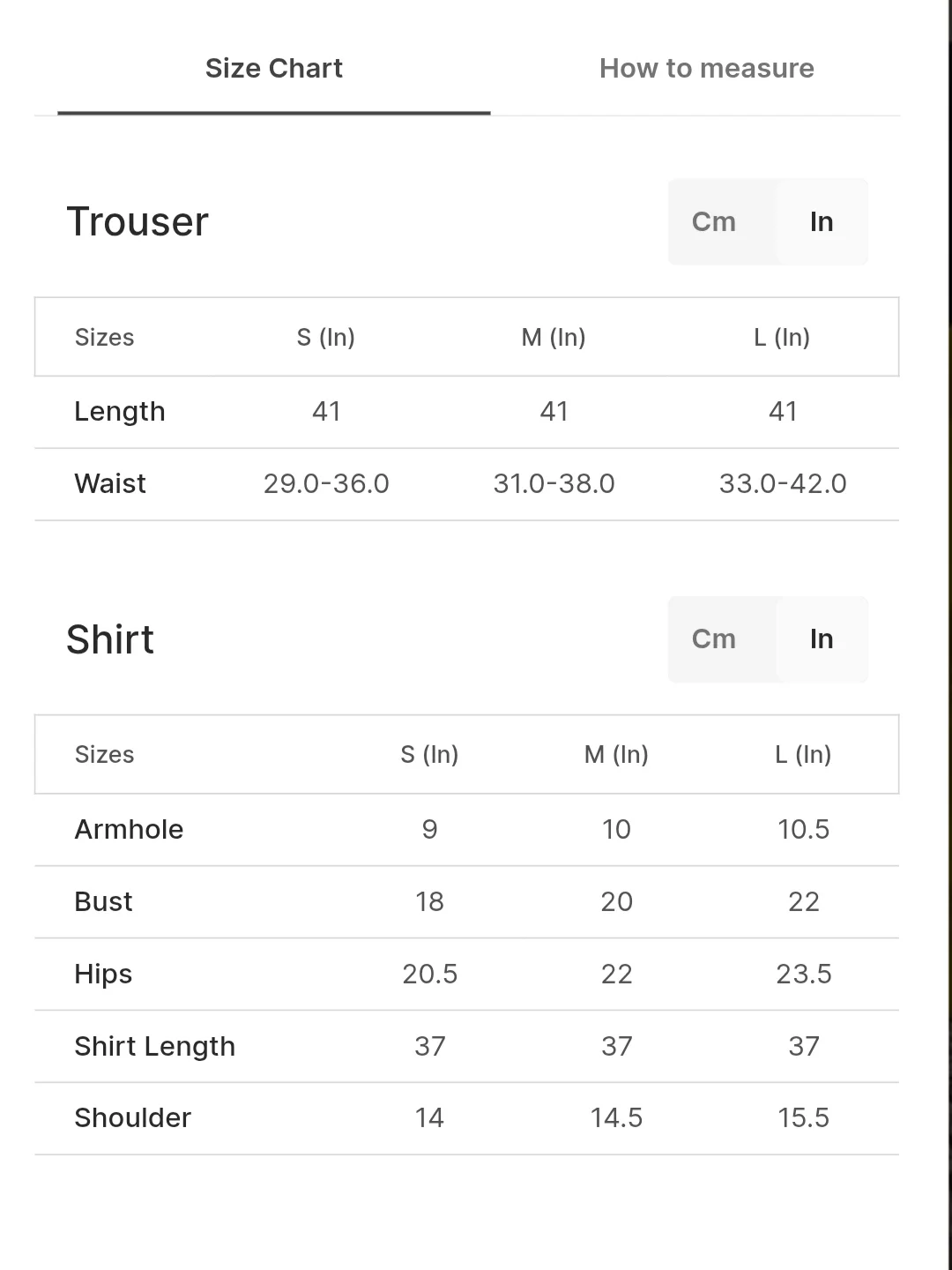Click small hips value 20.5
The image size is (952, 1270).
[430, 974]
